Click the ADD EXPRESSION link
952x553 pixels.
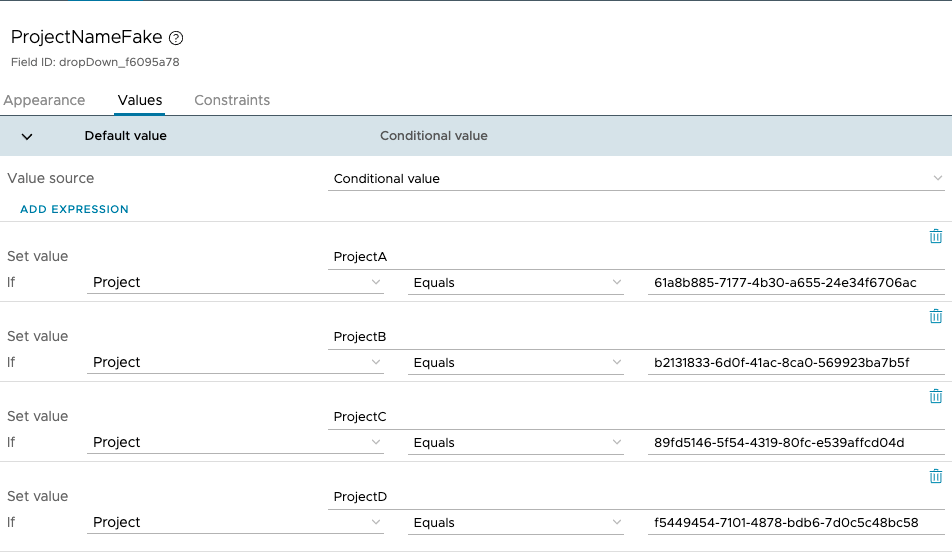75,209
